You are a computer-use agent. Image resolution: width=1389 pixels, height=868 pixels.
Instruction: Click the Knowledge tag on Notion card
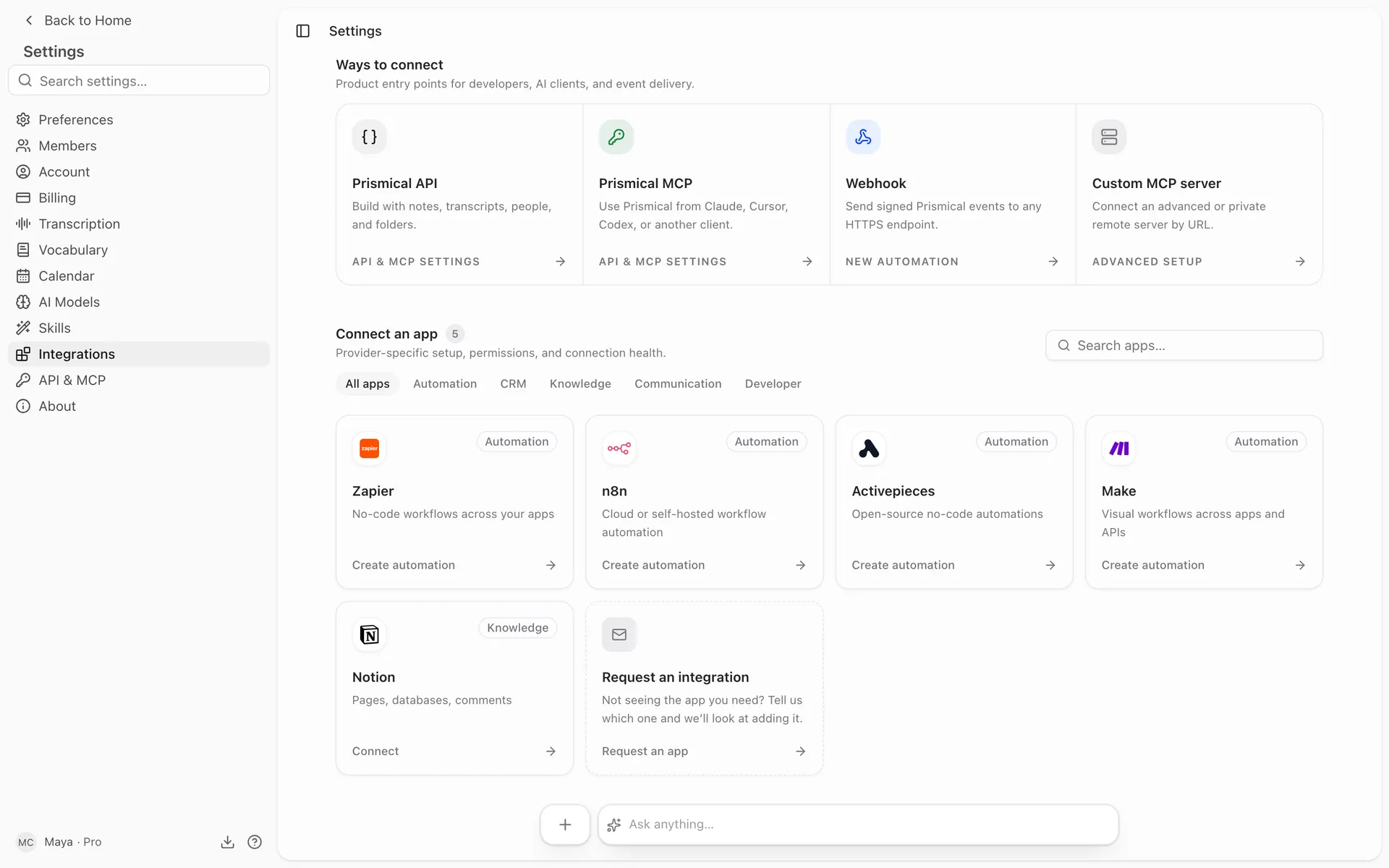(x=518, y=629)
